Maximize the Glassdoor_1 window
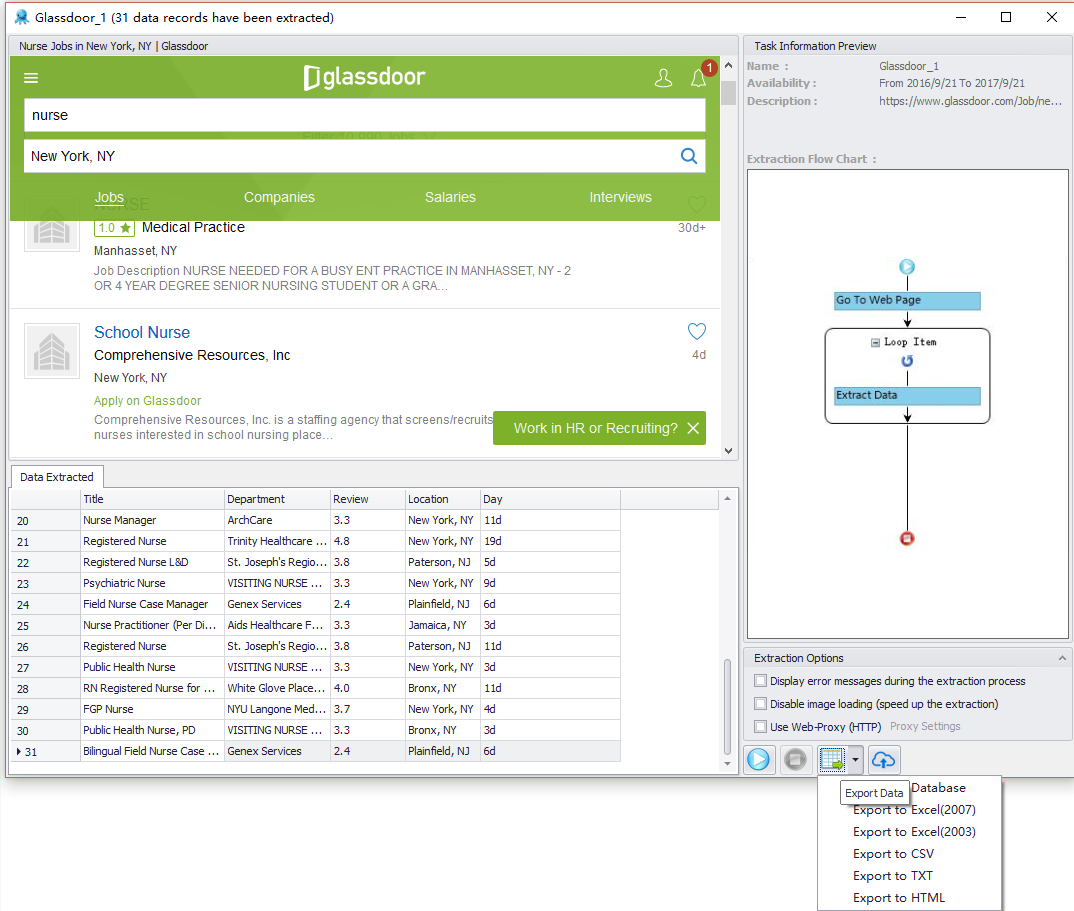 pos(1006,17)
